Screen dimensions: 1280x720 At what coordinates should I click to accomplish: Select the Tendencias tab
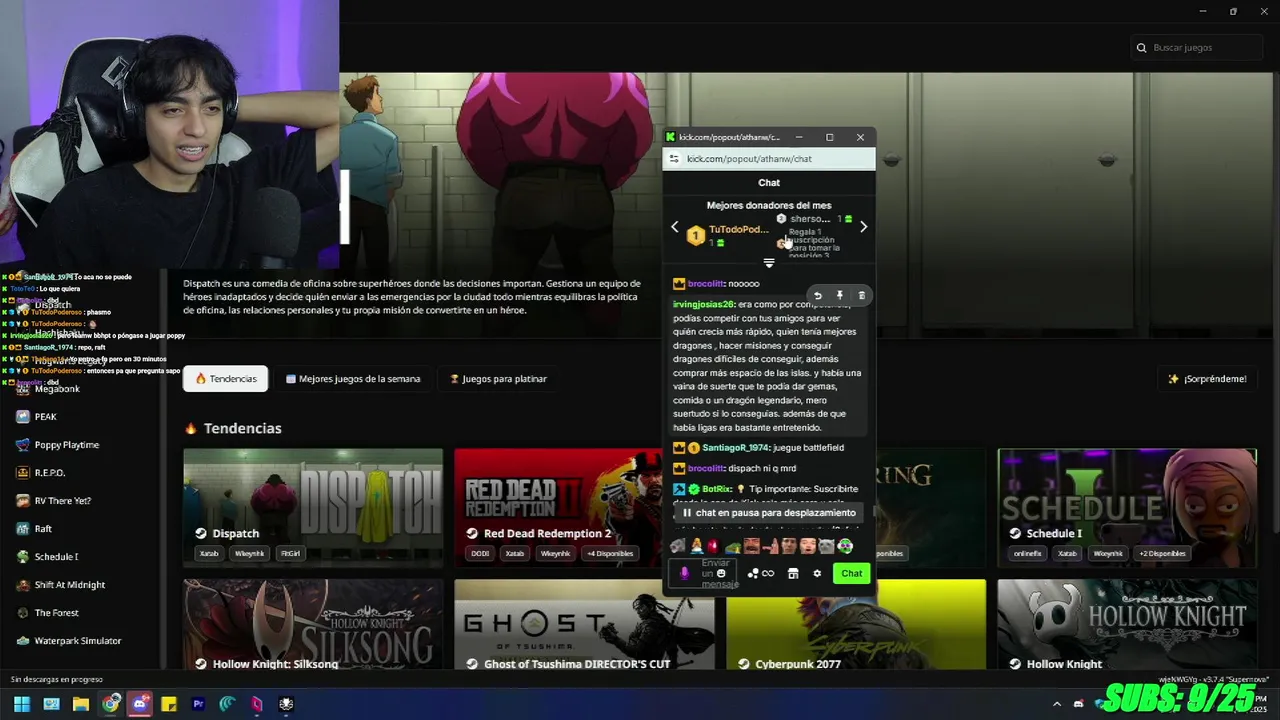click(x=226, y=379)
